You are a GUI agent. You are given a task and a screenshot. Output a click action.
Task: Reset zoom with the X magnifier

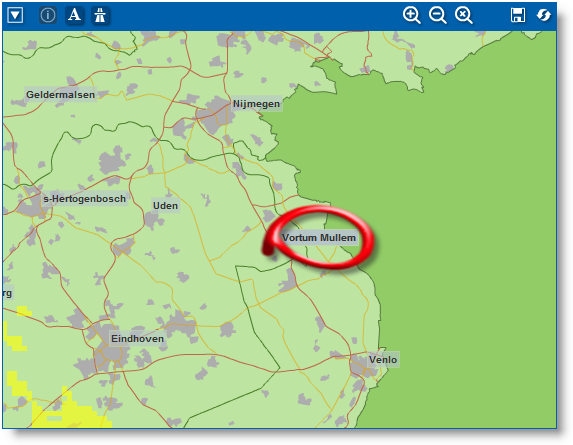(463, 16)
